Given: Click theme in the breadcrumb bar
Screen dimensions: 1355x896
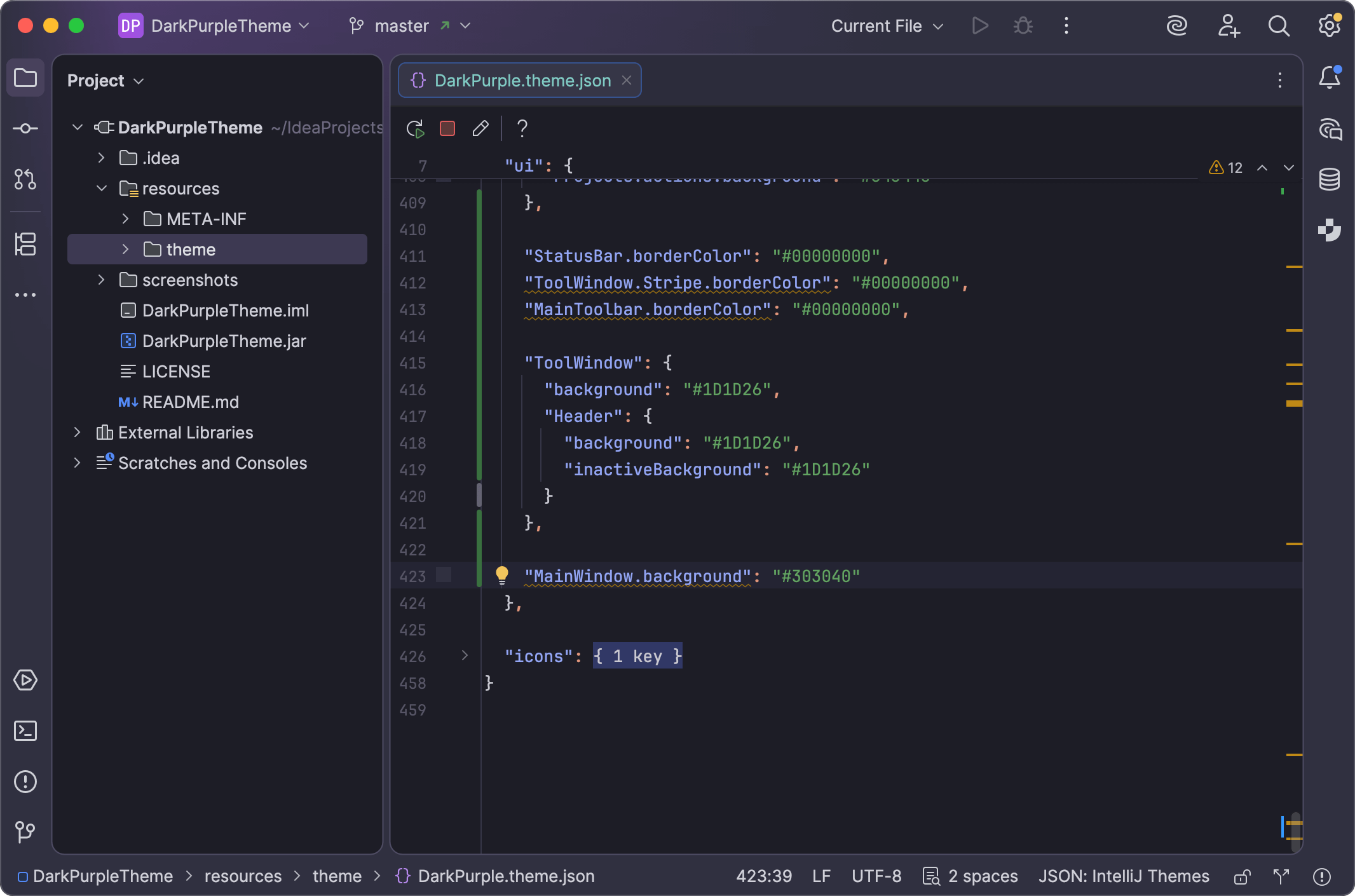Looking at the screenshot, I should [336, 876].
